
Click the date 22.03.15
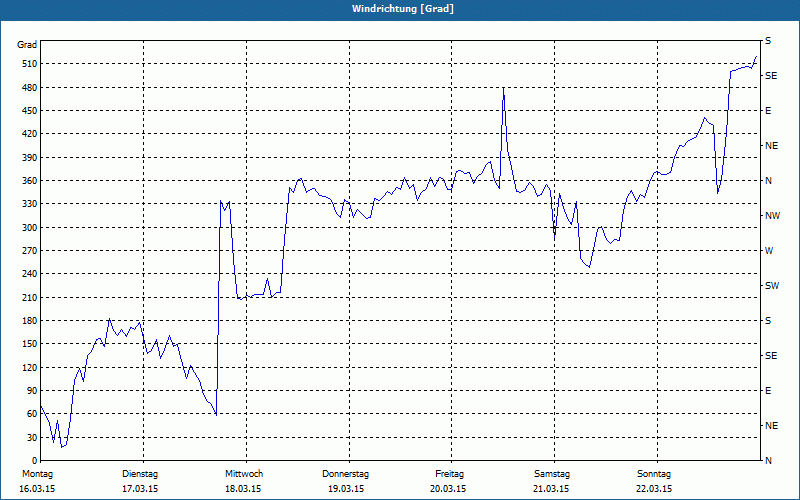[654, 489]
